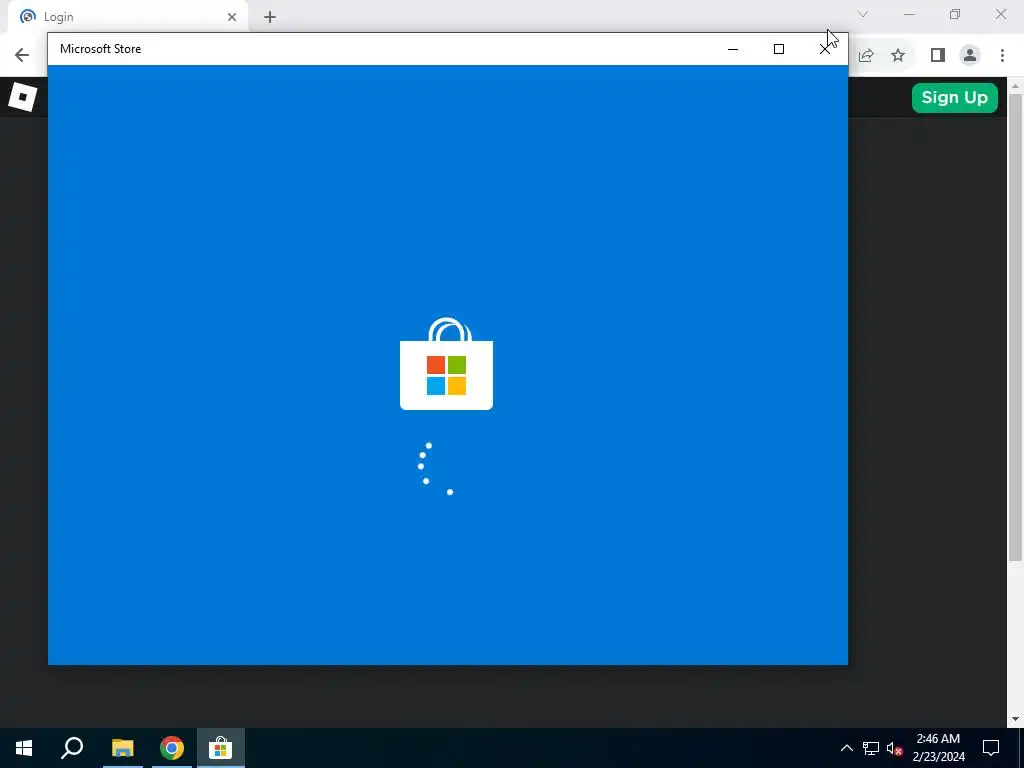This screenshot has width=1024, height=768.
Task: Open the network status tray icon
Action: click(871, 748)
